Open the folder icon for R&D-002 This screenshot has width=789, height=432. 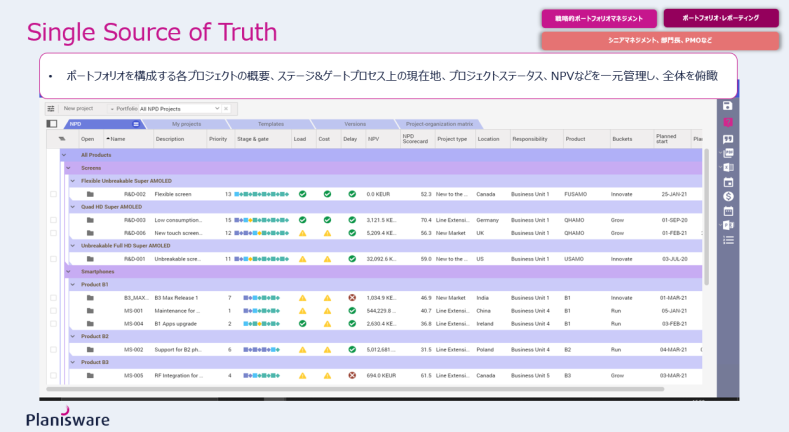pos(89,194)
